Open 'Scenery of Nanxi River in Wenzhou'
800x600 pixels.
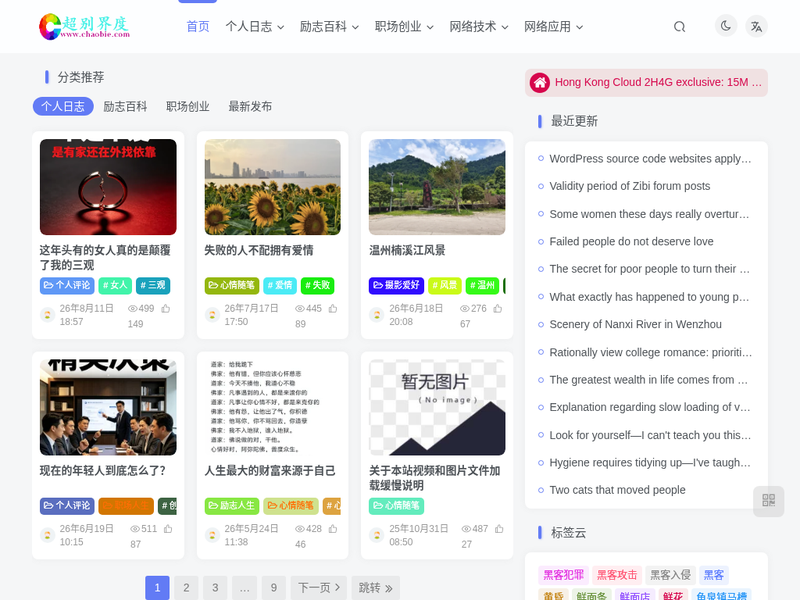click(x=635, y=324)
